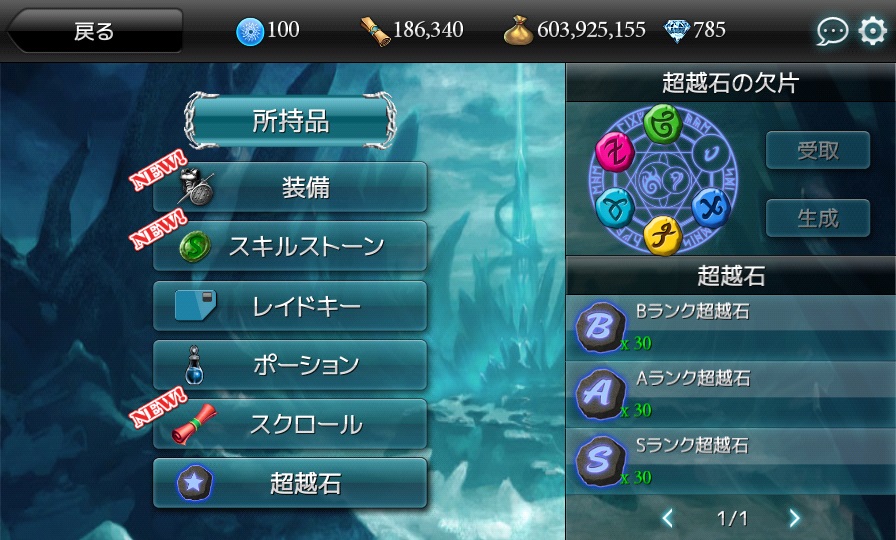Click the 受取 receive button
The height and width of the screenshot is (540, 896).
[x=818, y=150]
